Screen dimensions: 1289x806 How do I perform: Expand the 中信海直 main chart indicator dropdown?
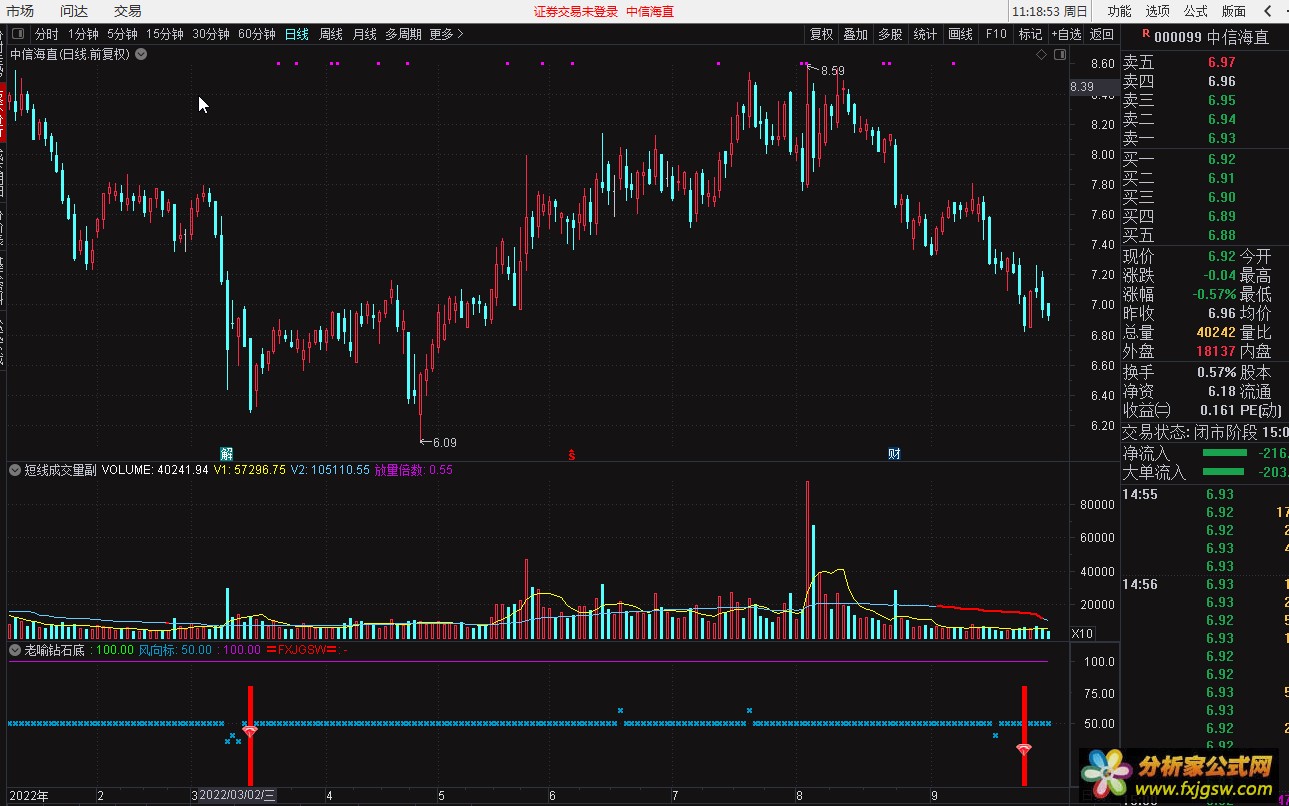click(x=141, y=54)
